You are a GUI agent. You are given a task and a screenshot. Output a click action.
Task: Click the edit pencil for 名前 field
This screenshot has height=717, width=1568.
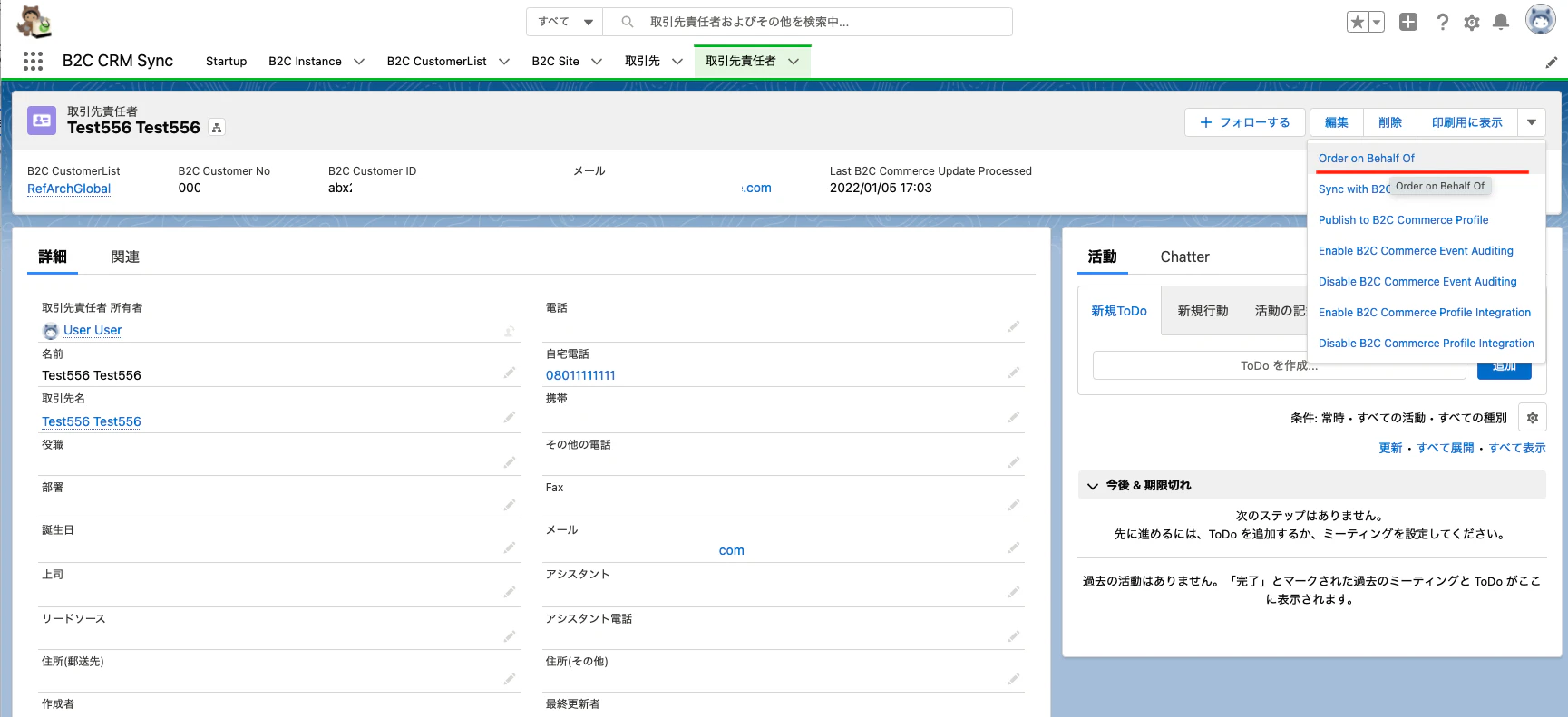[x=510, y=373]
